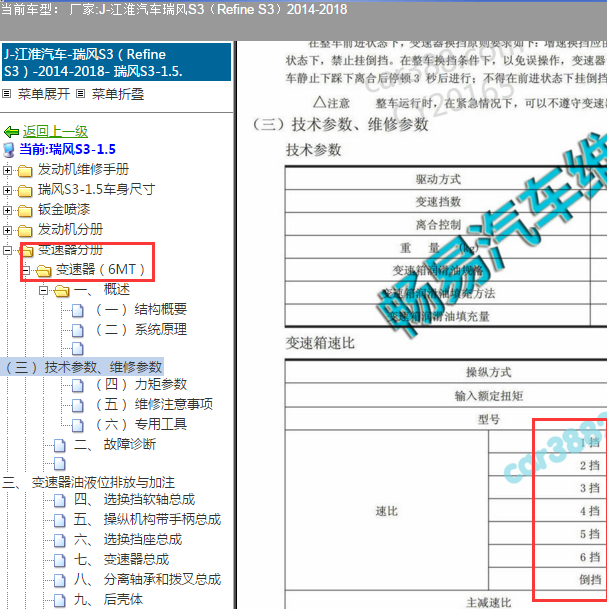Click the 变速箱速比 heading
Viewport: 607px width, 609px height.
click(320, 343)
